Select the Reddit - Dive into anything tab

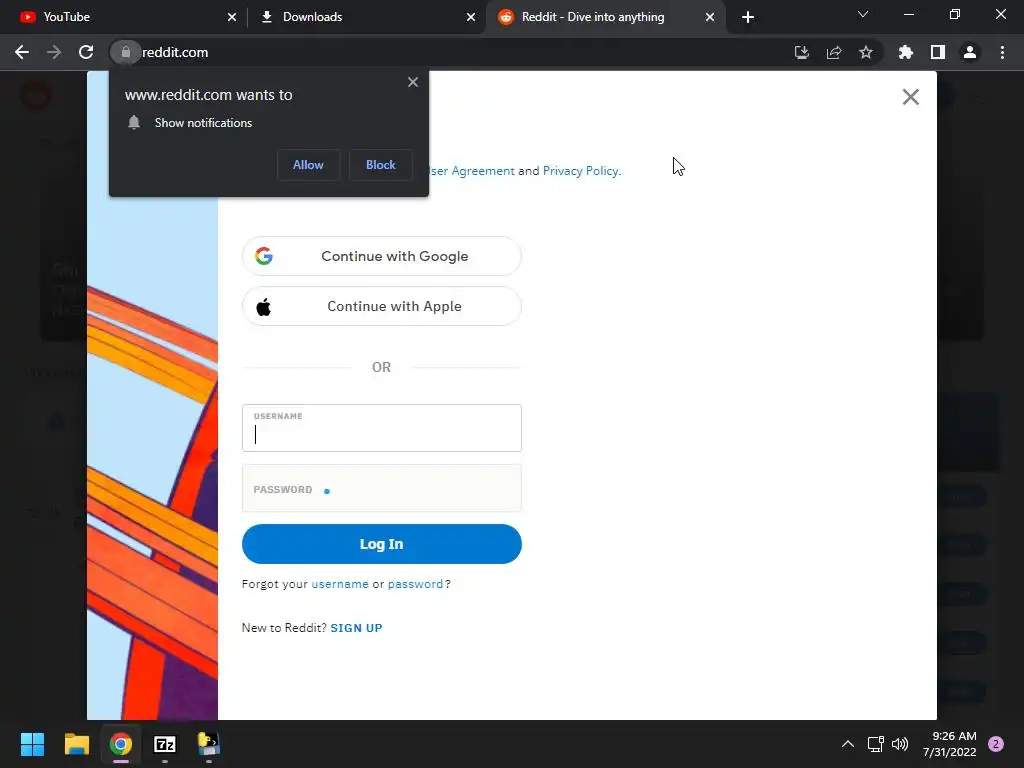pyautogui.click(x=605, y=17)
